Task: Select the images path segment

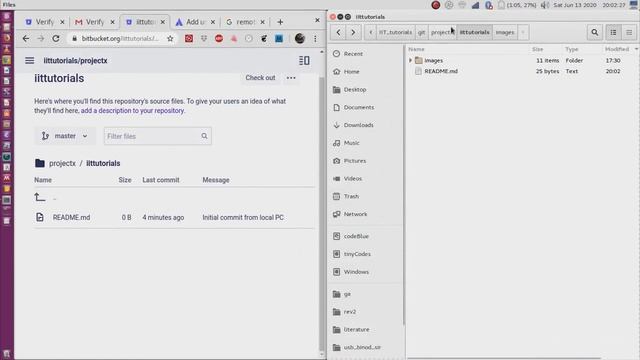Action: (505, 32)
